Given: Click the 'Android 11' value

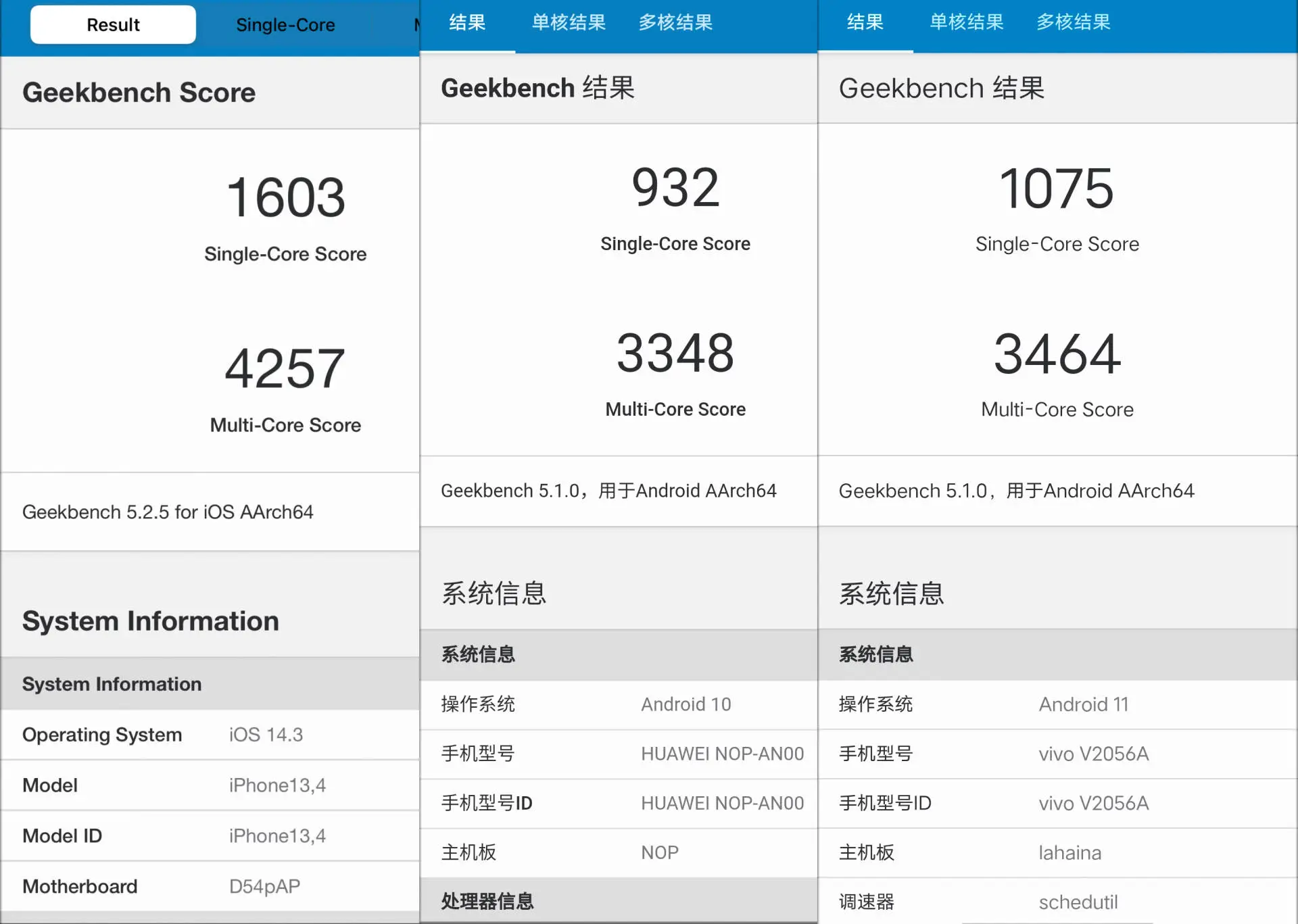Looking at the screenshot, I should coord(1084,704).
